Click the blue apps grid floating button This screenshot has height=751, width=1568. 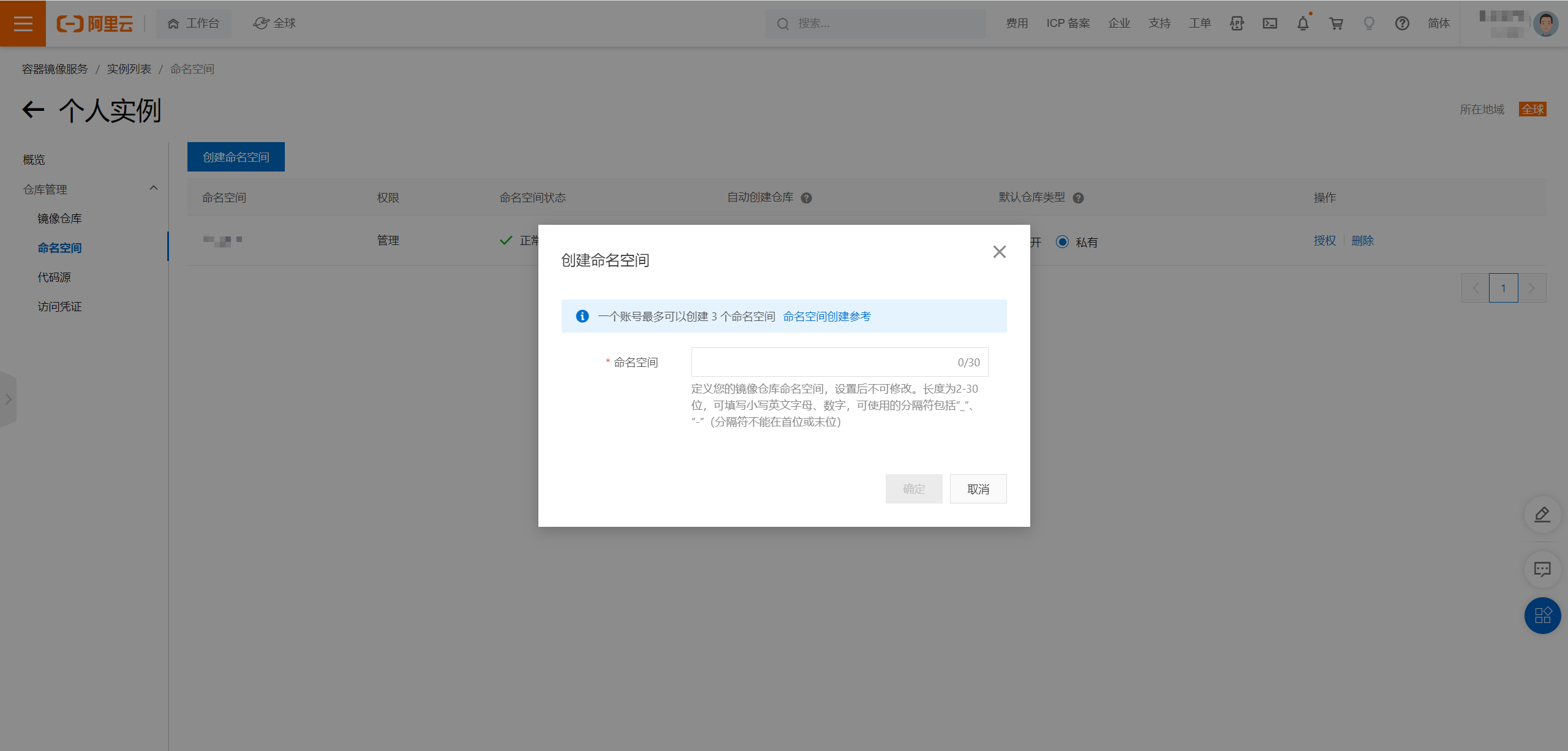pyautogui.click(x=1542, y=615)
